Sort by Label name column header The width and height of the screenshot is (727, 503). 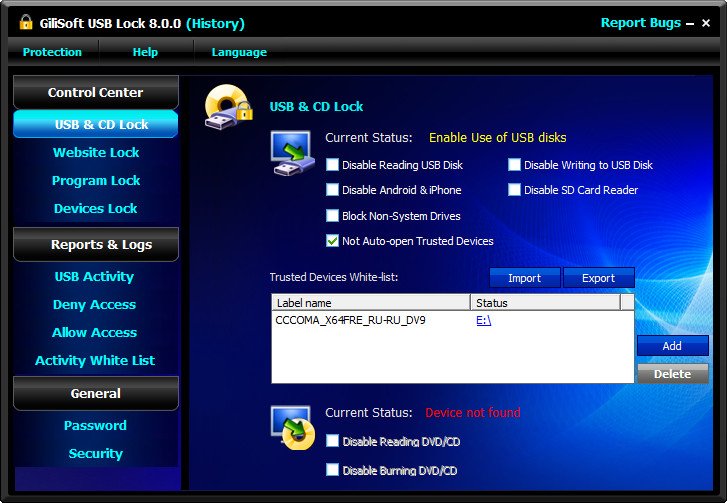(371, 303)
